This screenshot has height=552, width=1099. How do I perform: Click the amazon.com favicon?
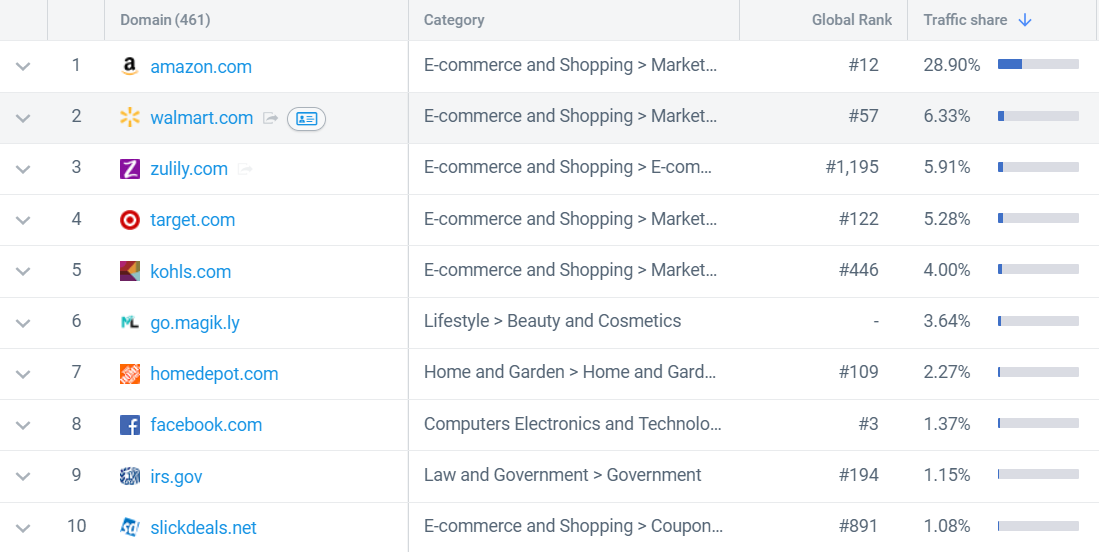point(130,67)
